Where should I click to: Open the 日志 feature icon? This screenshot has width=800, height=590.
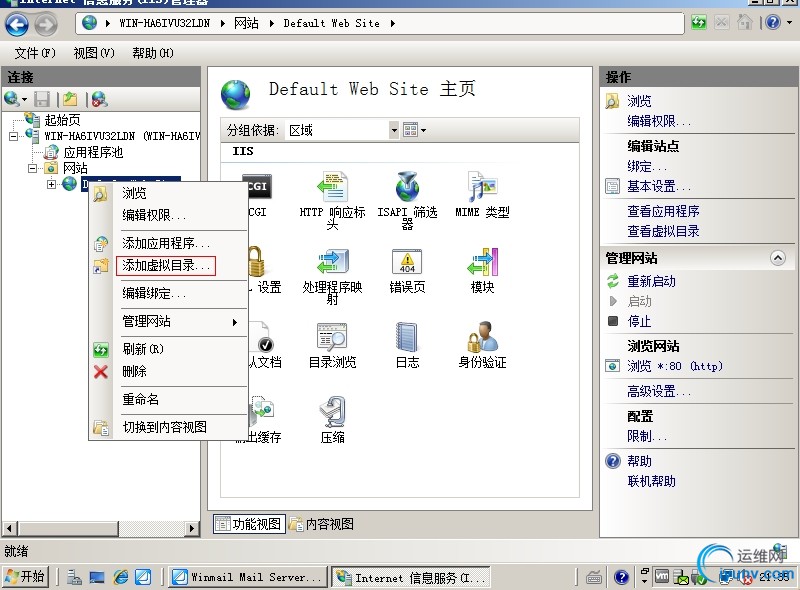[407, 337]
